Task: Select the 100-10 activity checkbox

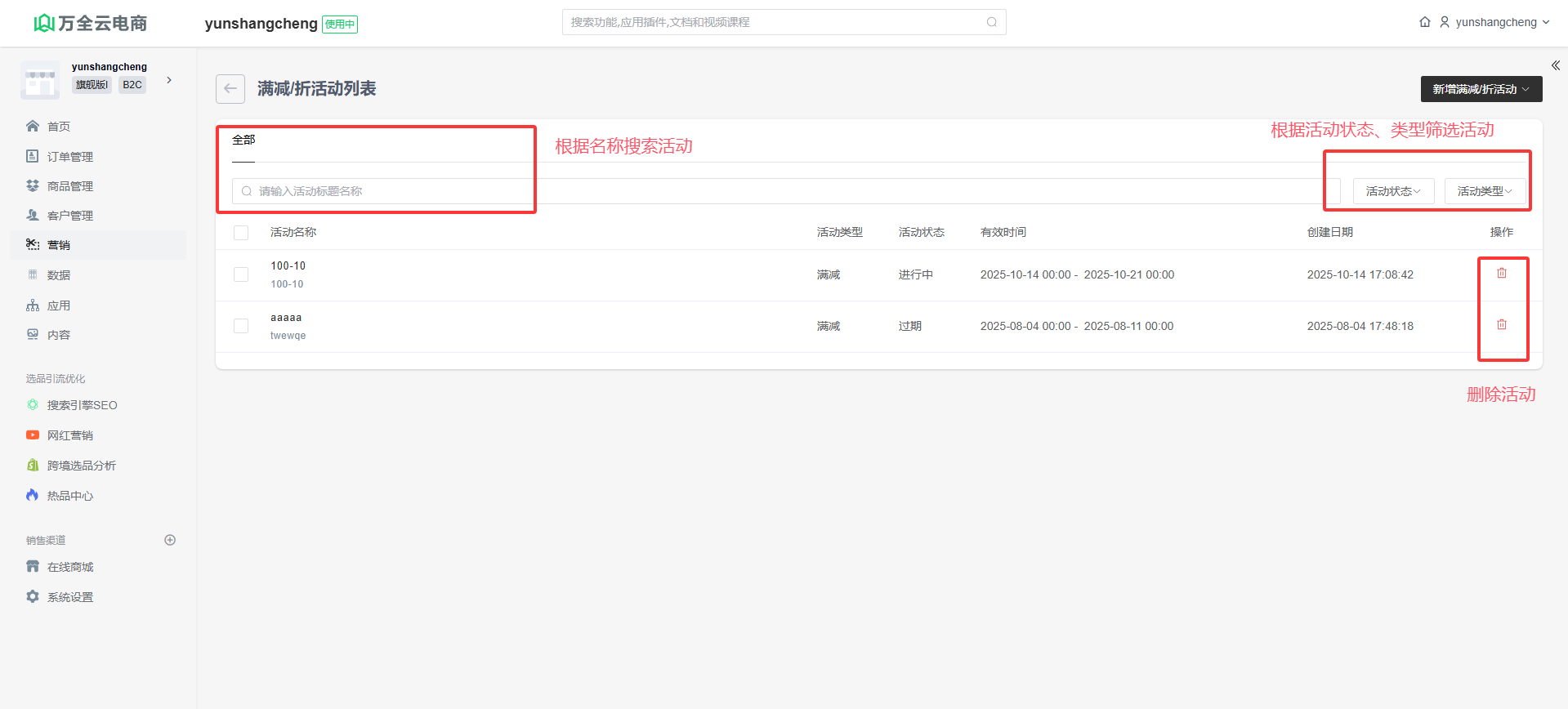Action: pos(241,274)
